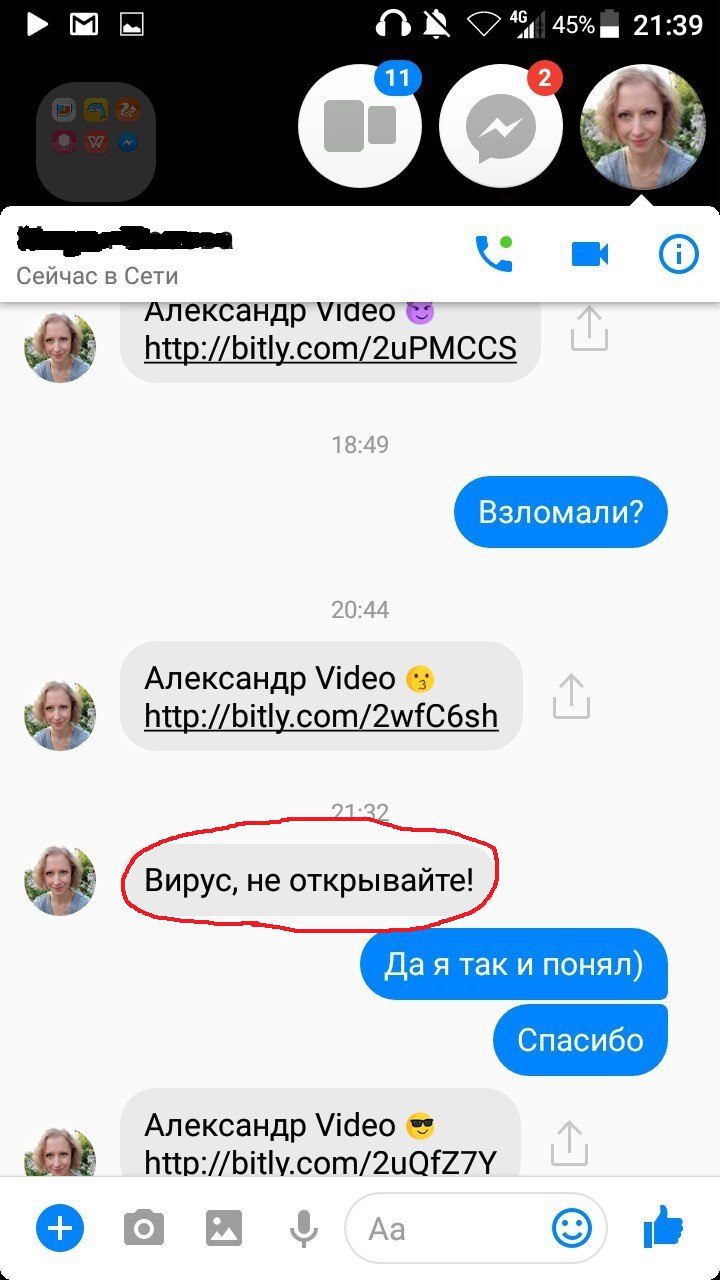Image resolution: width=720 pixels, height=1280 pixels.
Task: Tap the active chat head with woman's photo
Action: click(642, 126)
